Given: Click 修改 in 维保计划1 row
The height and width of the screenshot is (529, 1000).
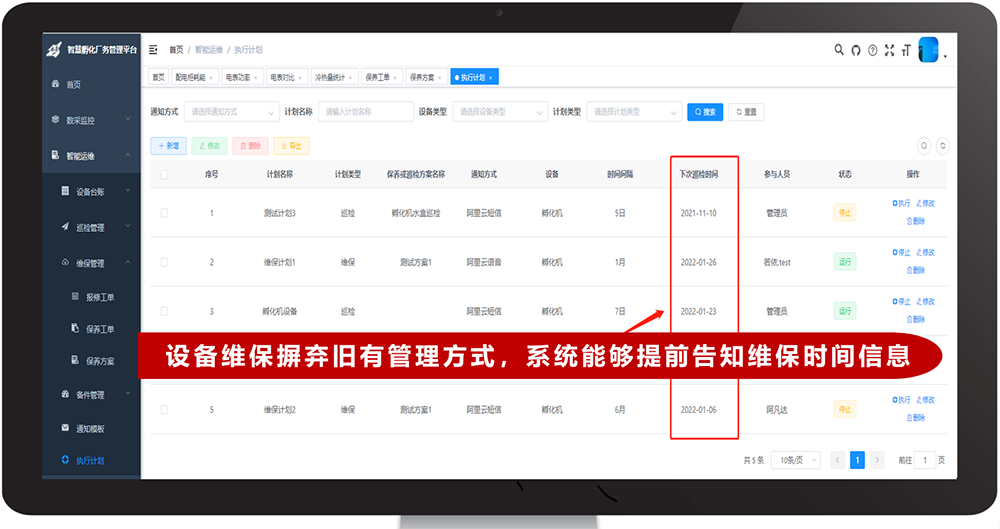Looking at the screenshot, I should coord(925,253).
